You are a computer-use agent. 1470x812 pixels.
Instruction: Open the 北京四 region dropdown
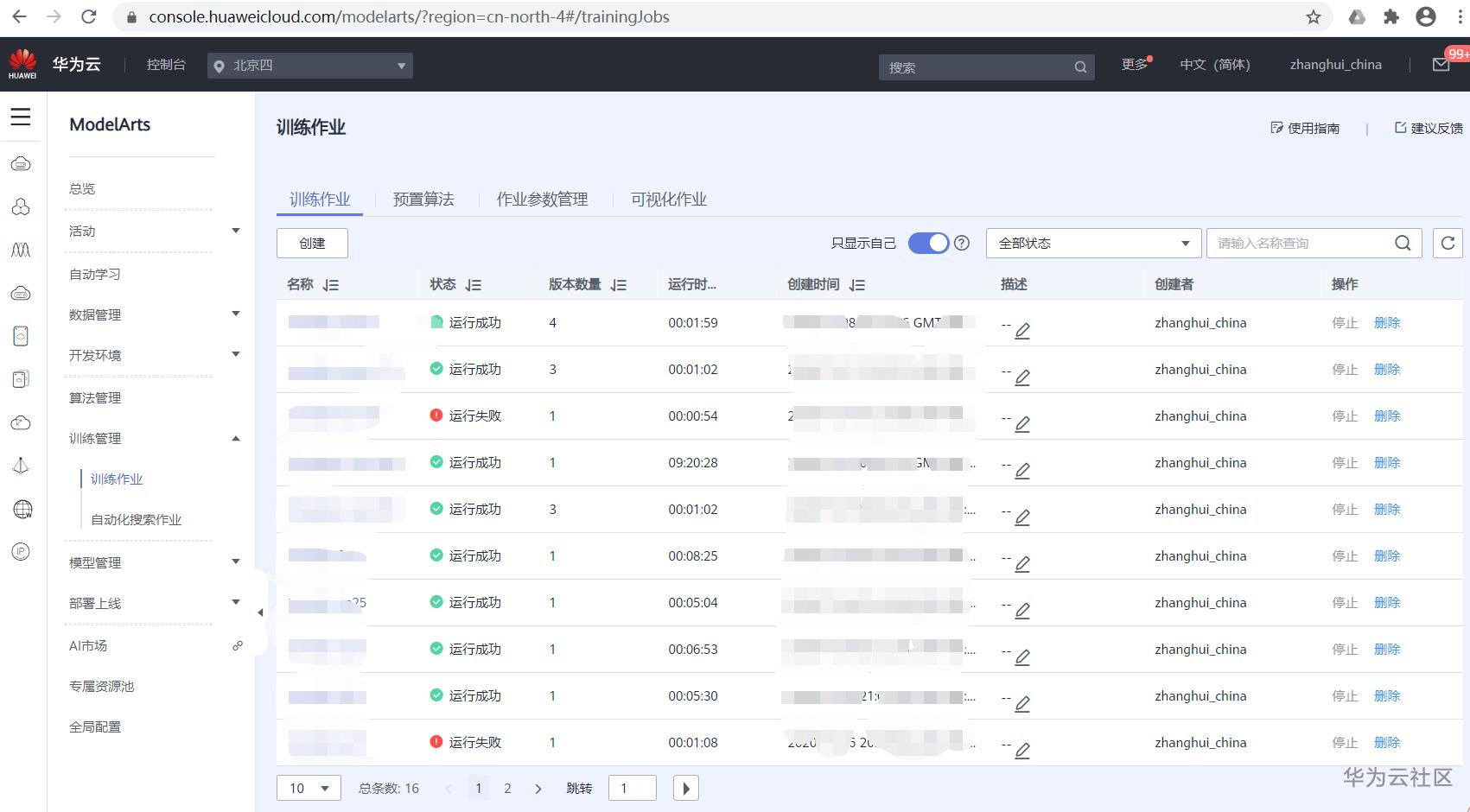click(310, 66)
